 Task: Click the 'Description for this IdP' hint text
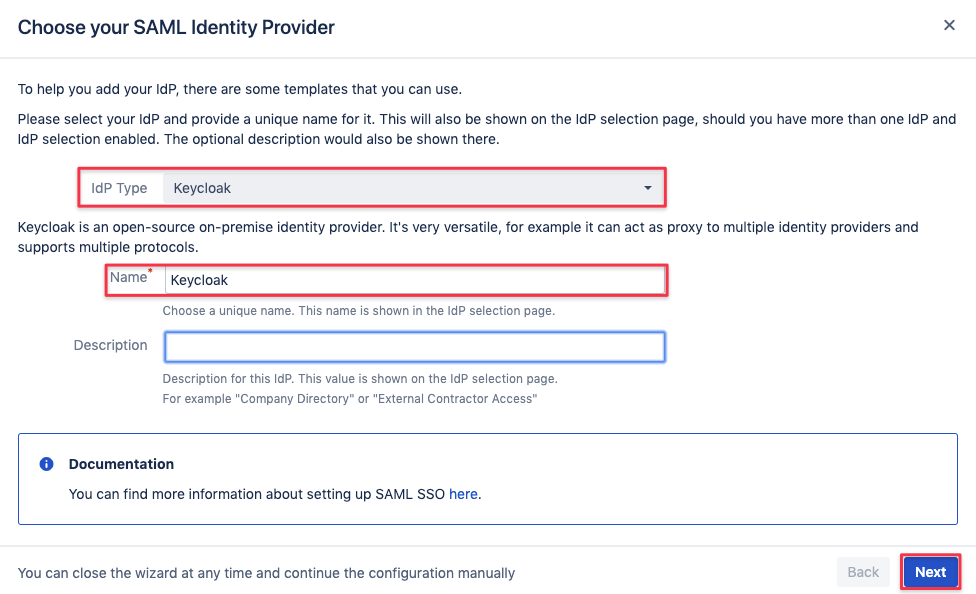click(x=360, y=379)
